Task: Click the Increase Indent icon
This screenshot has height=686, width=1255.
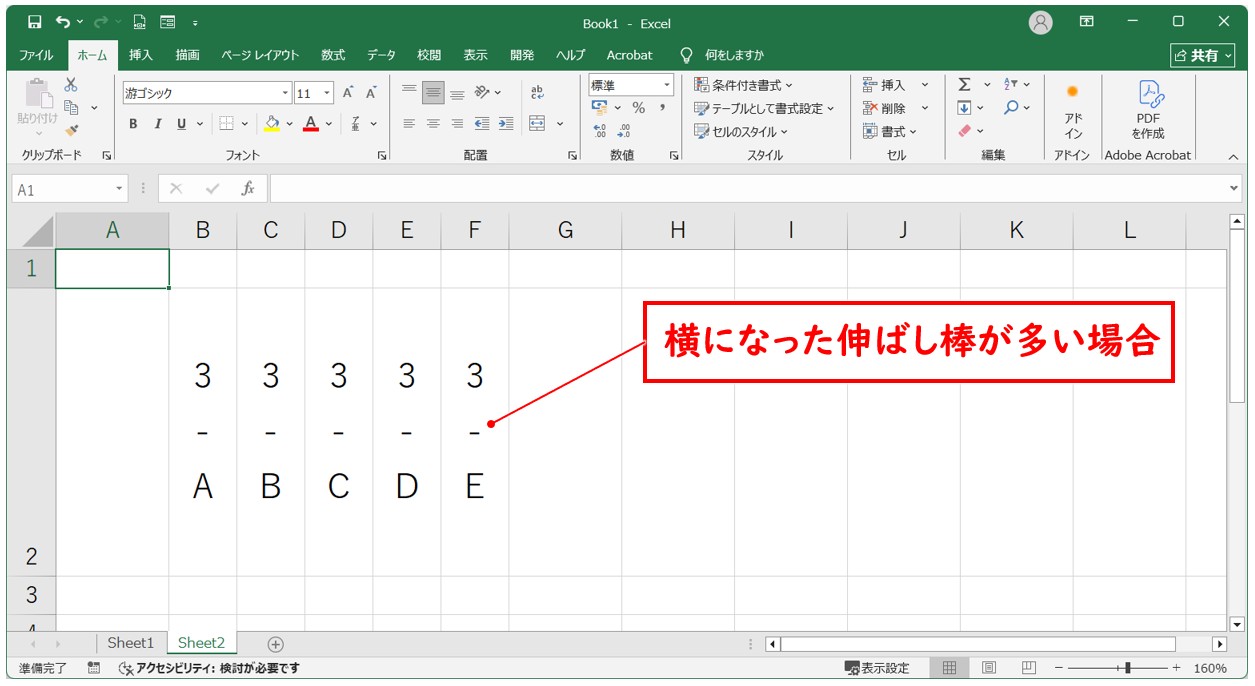Action: tap(506, 124)
